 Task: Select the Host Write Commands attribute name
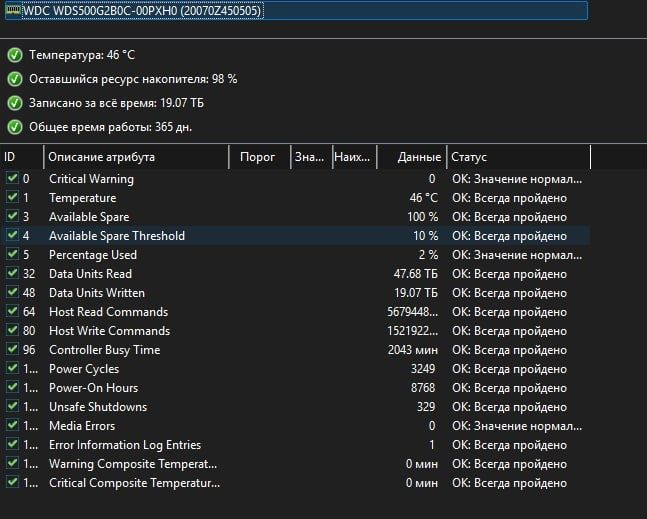pyautogui.click(x=109, y=331)
